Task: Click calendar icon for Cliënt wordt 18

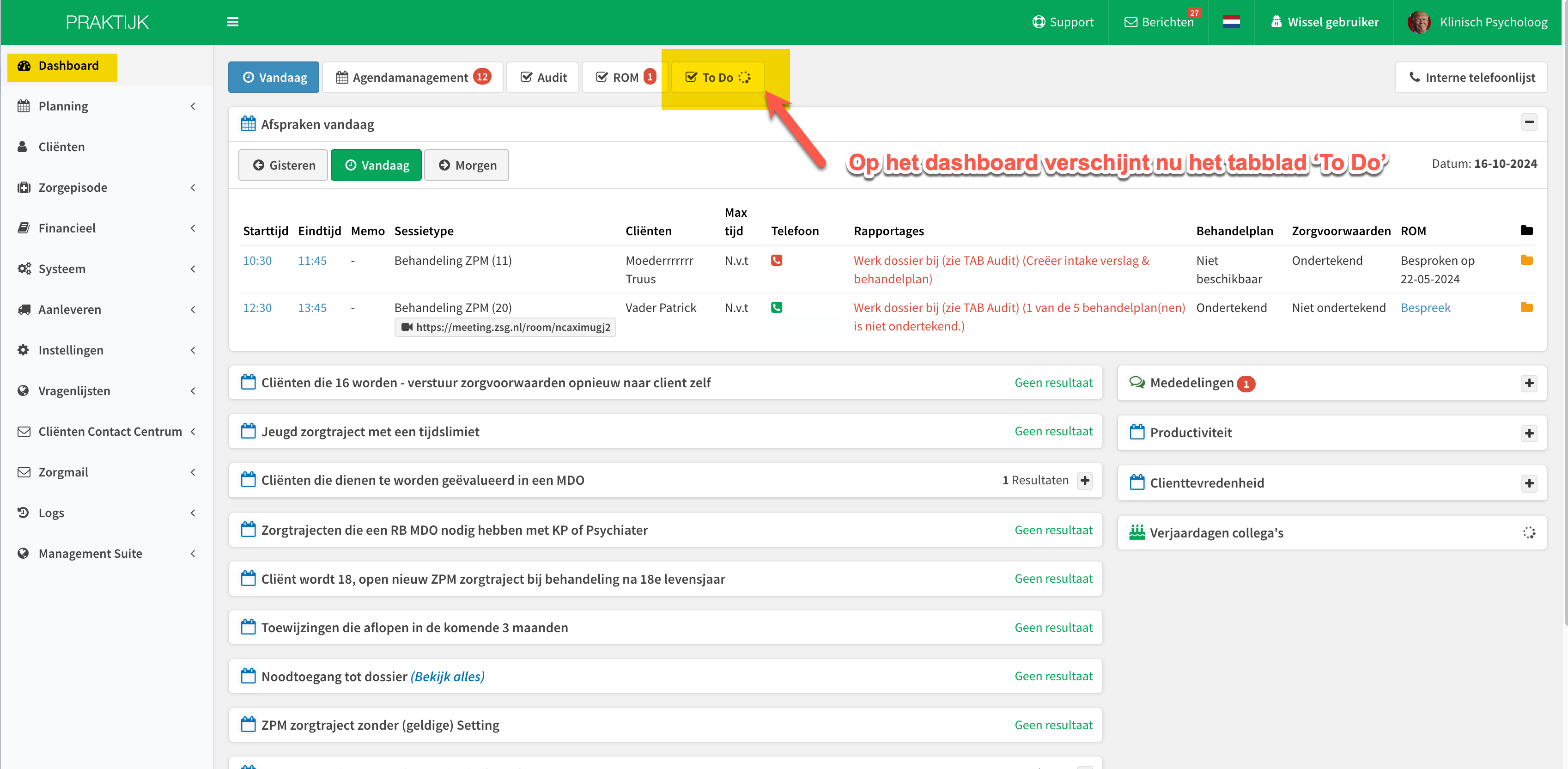Action: tap(249, 579)
